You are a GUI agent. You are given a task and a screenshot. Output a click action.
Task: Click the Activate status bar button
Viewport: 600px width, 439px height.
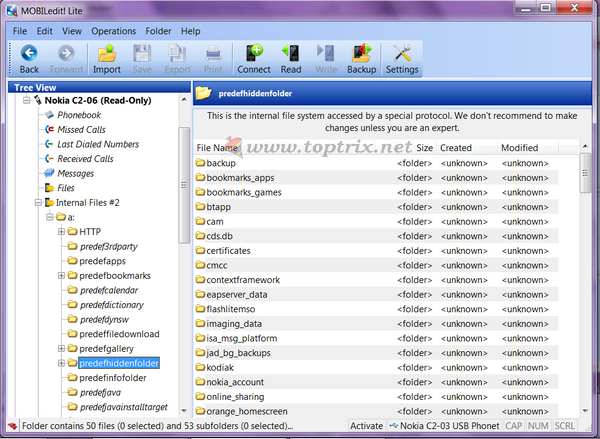[x=367, y=426]
